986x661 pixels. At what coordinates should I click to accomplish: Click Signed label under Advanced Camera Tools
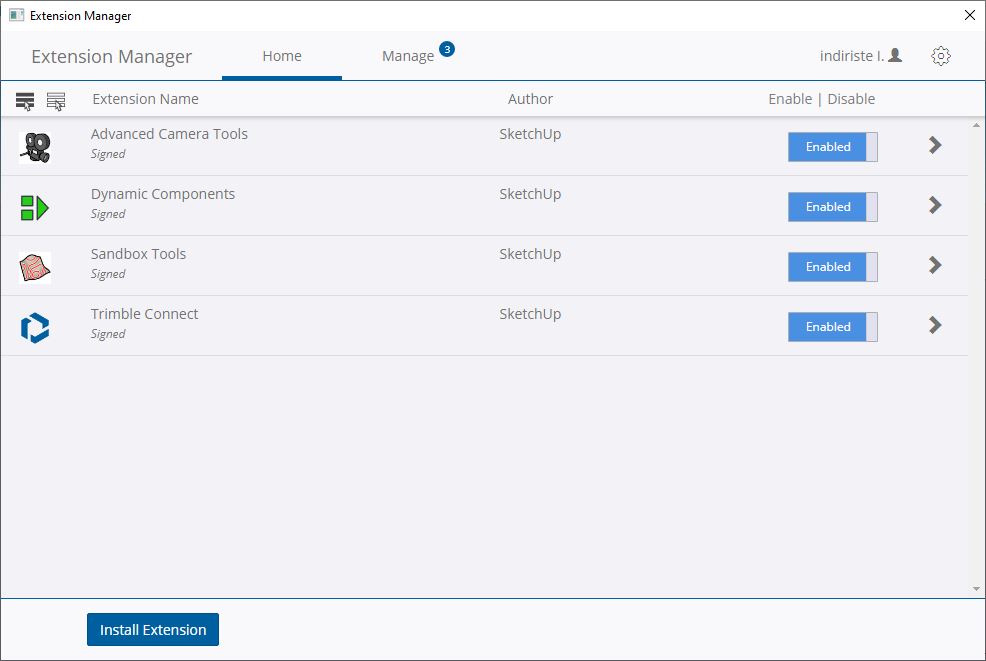pos(108,154)
